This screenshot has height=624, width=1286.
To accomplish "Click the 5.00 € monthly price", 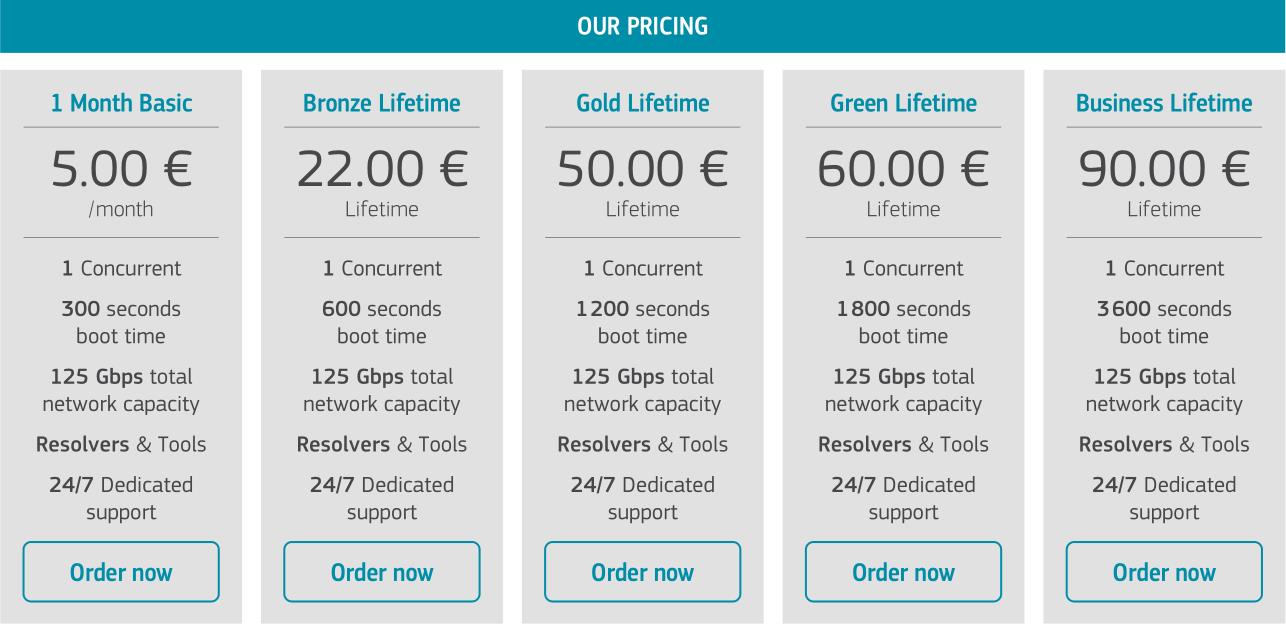I will coord(121,169).
